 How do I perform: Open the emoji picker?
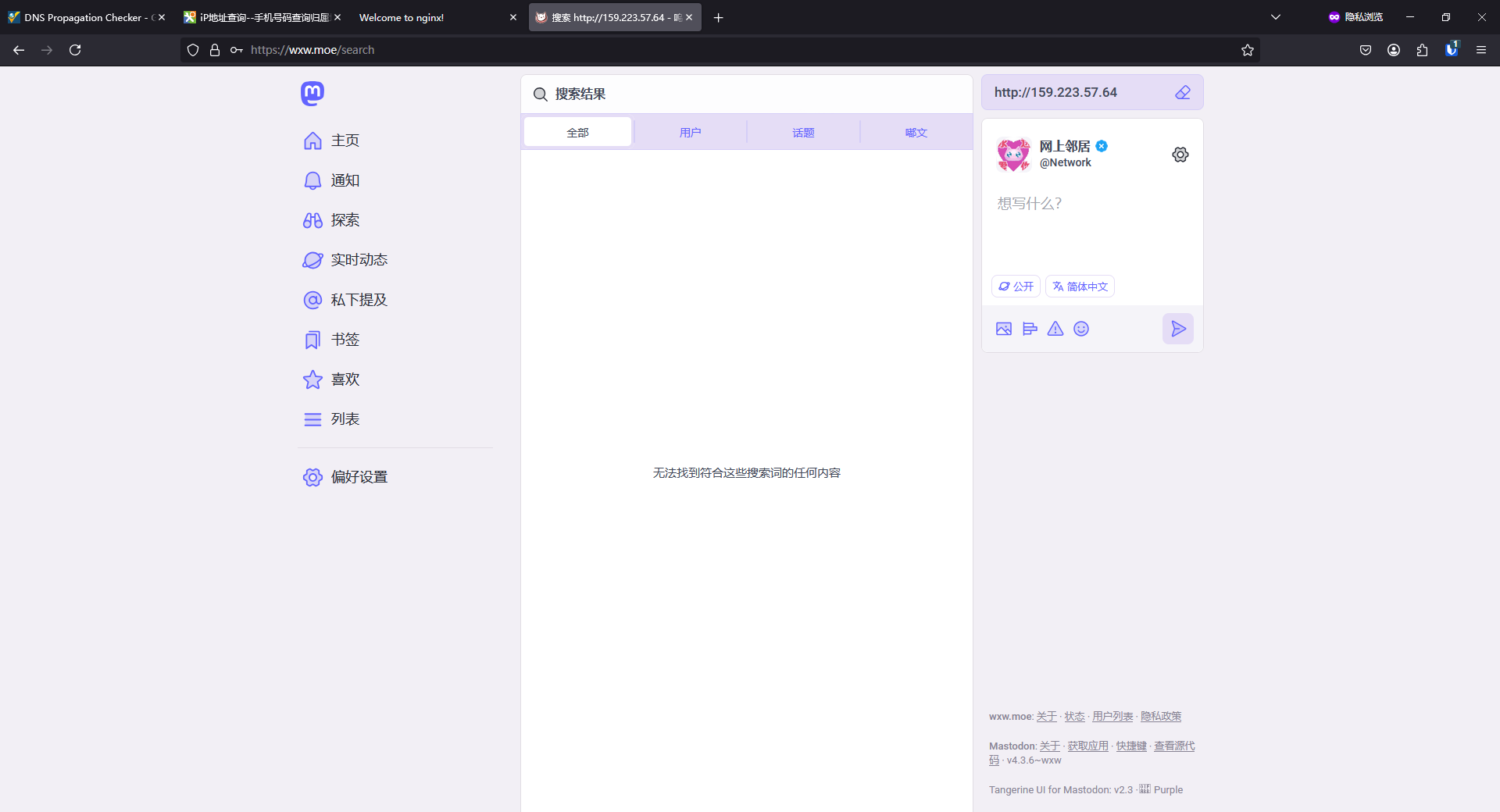click(x=1081, y=329)
